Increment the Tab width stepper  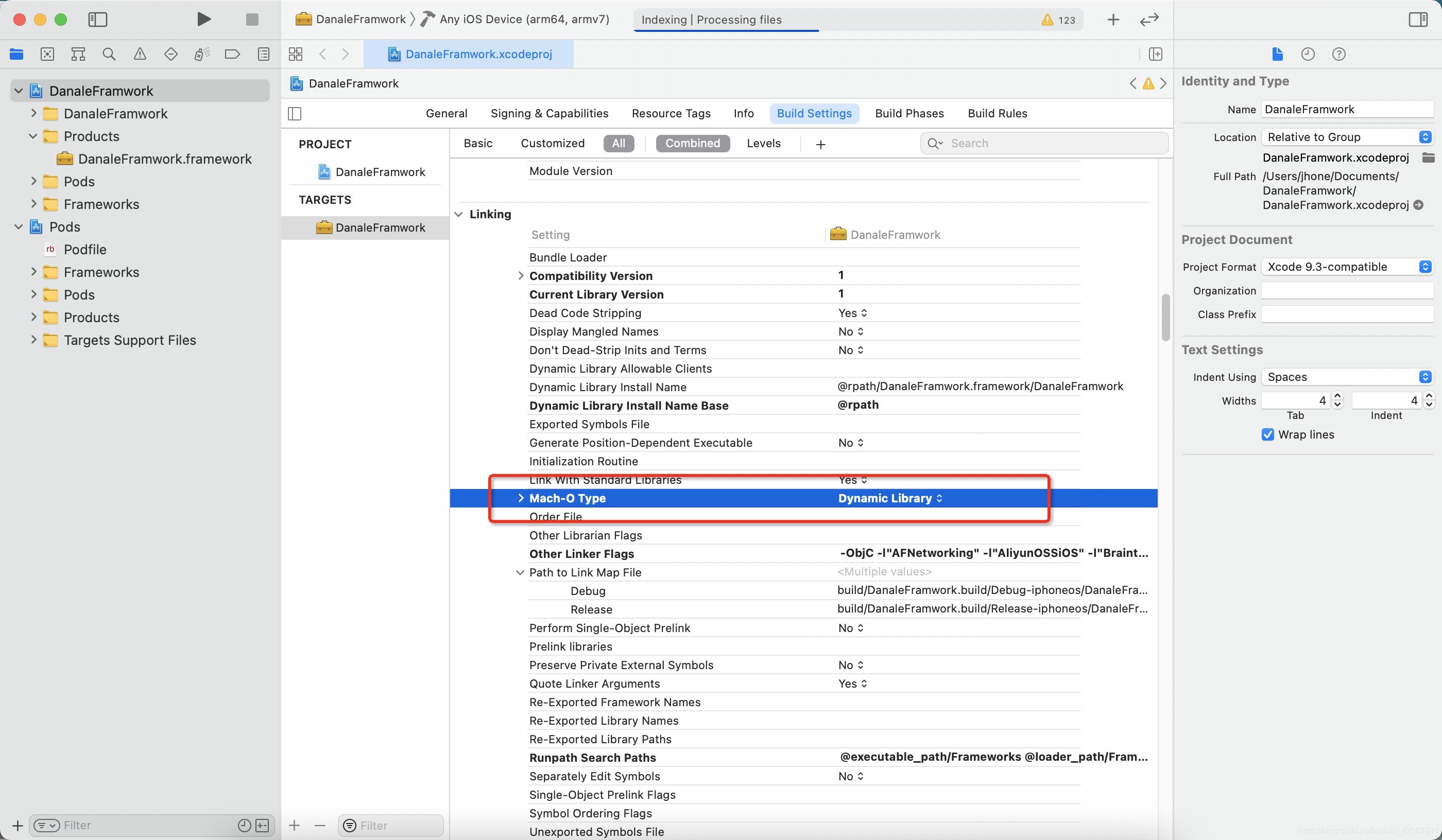coord(1337,396)
